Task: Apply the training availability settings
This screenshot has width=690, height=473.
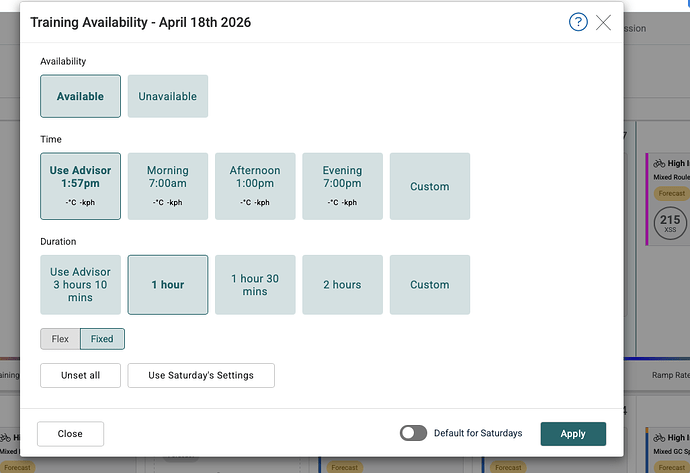Action: tap(573, 434)
